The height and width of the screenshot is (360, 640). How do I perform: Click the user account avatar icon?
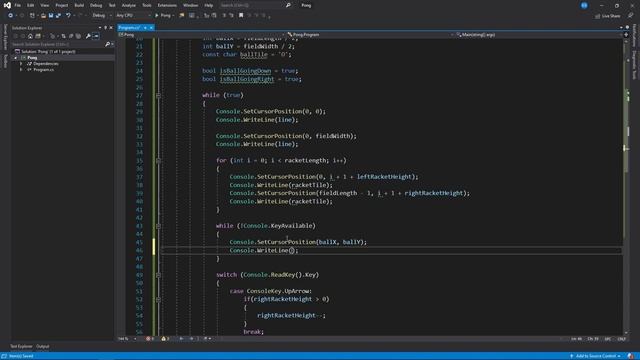[584, 5]
